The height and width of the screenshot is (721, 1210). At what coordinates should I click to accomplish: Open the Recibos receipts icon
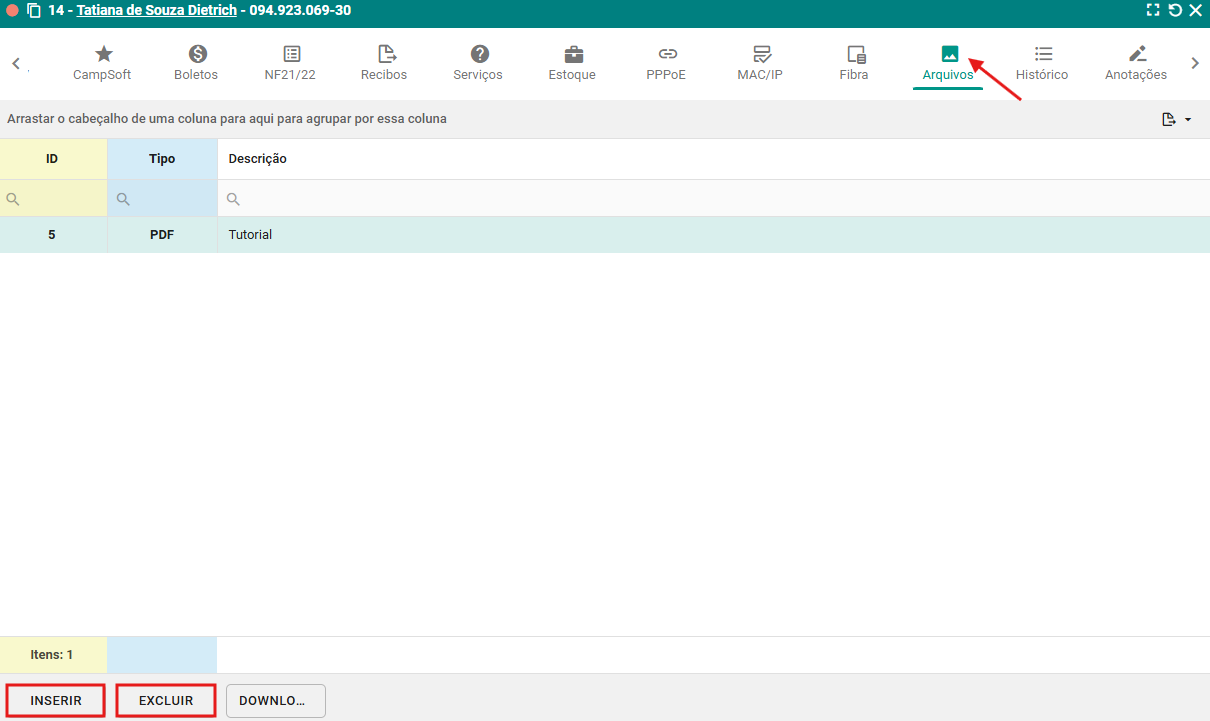385,55
